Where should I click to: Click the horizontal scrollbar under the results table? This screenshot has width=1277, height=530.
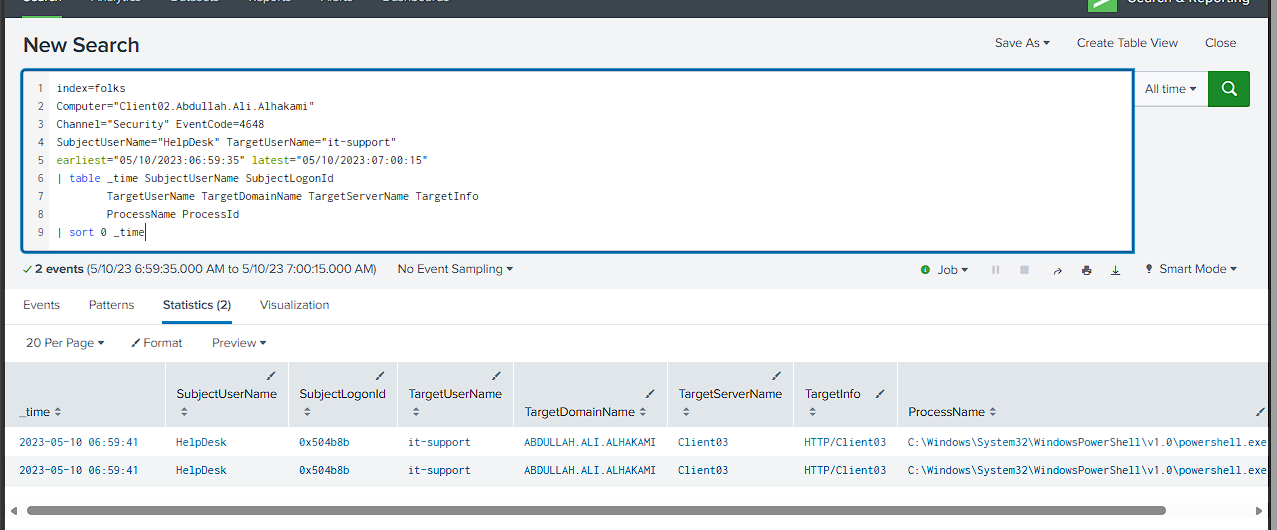[x=596, y=510]
